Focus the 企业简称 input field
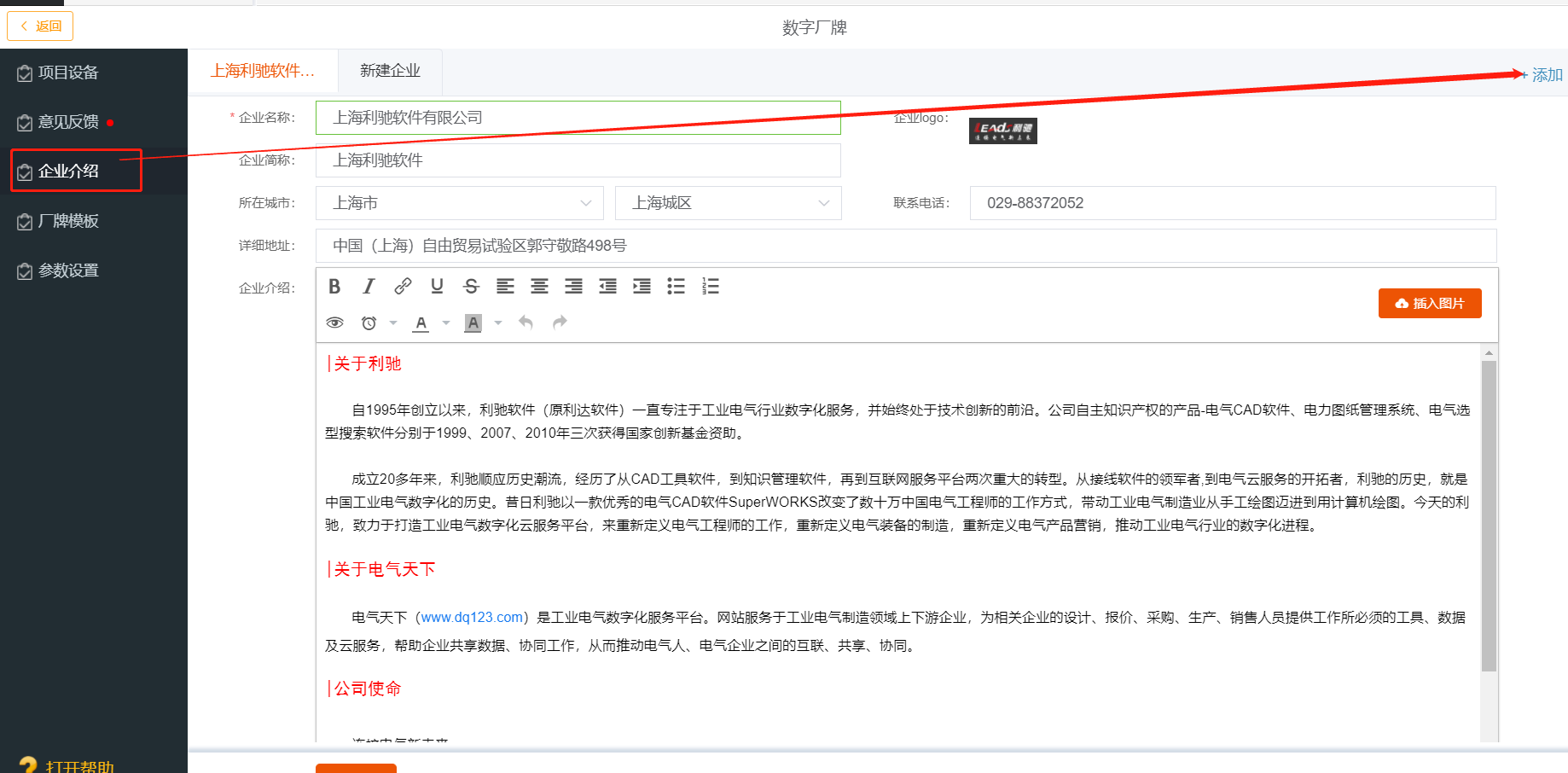Screen dimensions: 1568x773 pos(578,160)
